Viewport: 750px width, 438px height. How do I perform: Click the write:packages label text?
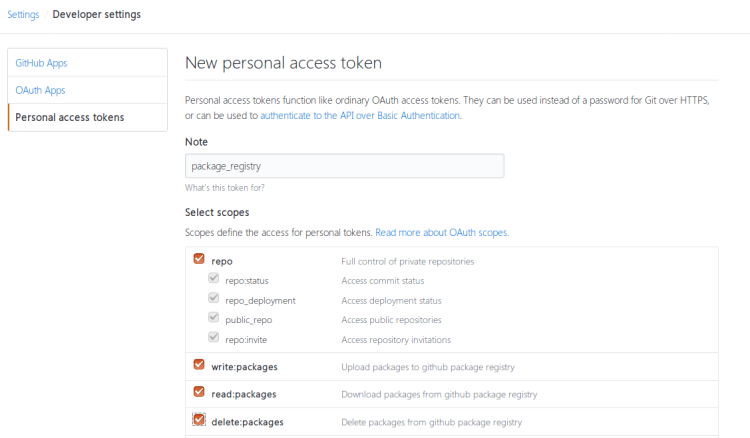click(x=244, y=366)
